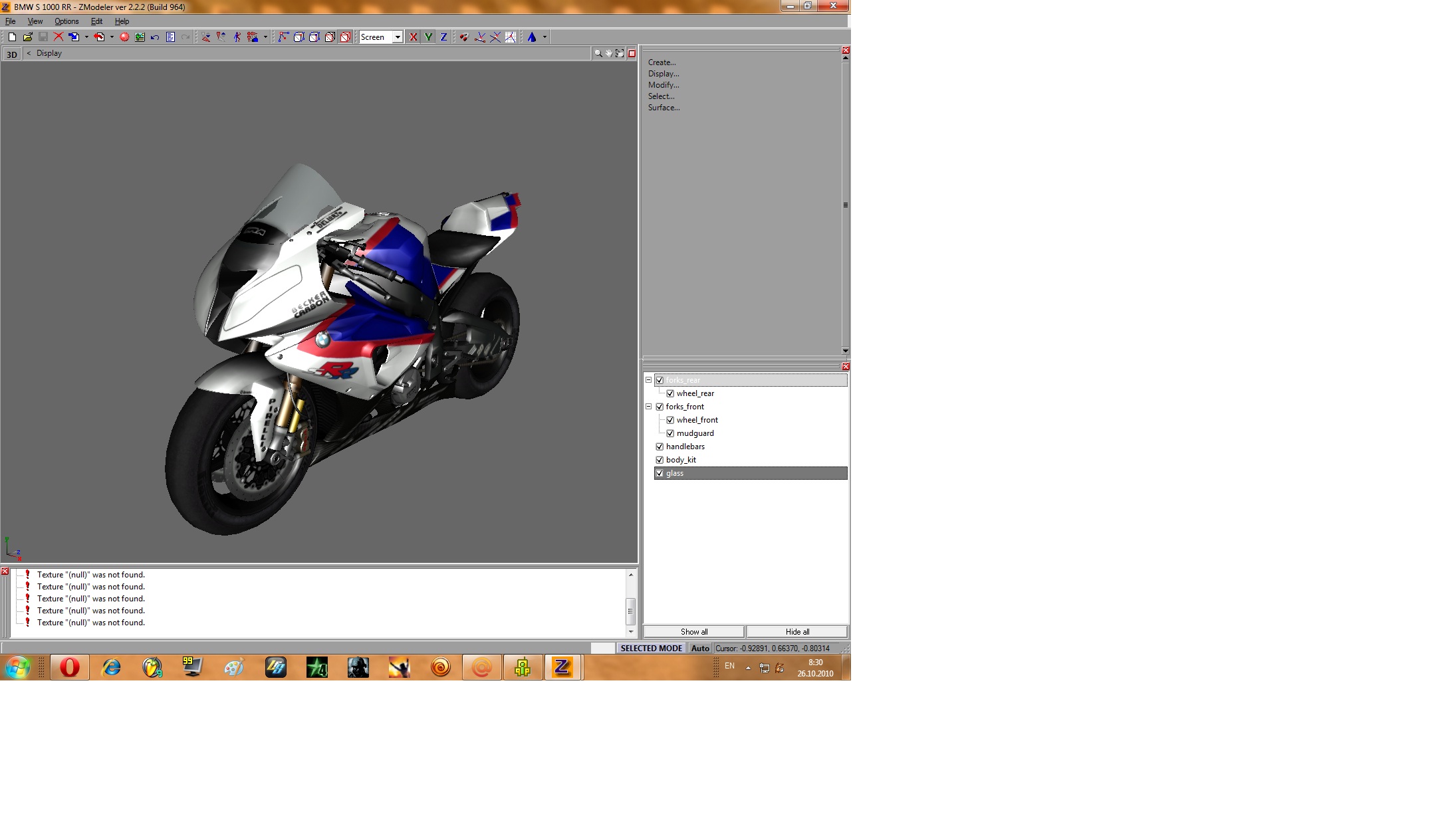Click the Open file folder icon
The height and width of the screenshot is (820, 1456).
[27, 37]
